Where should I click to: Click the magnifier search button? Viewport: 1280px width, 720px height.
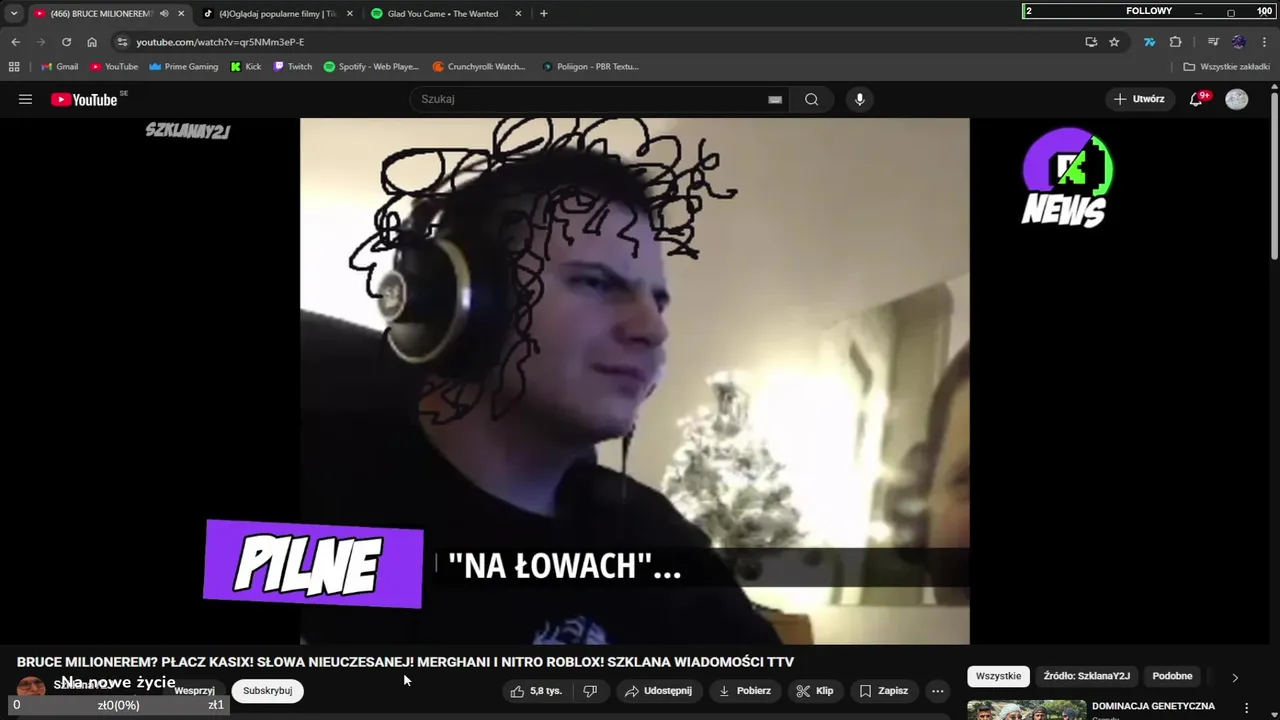coord(811,99)
